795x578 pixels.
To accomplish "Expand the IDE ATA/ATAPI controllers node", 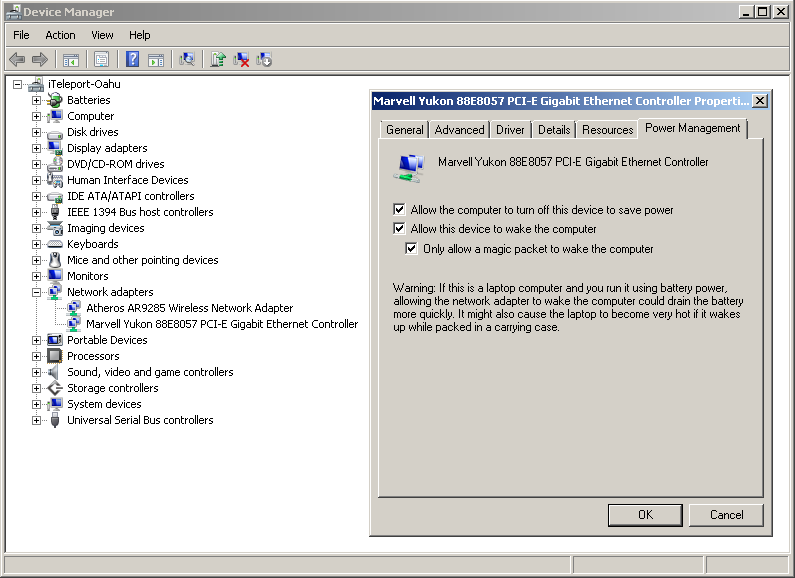I will point(36,196).
